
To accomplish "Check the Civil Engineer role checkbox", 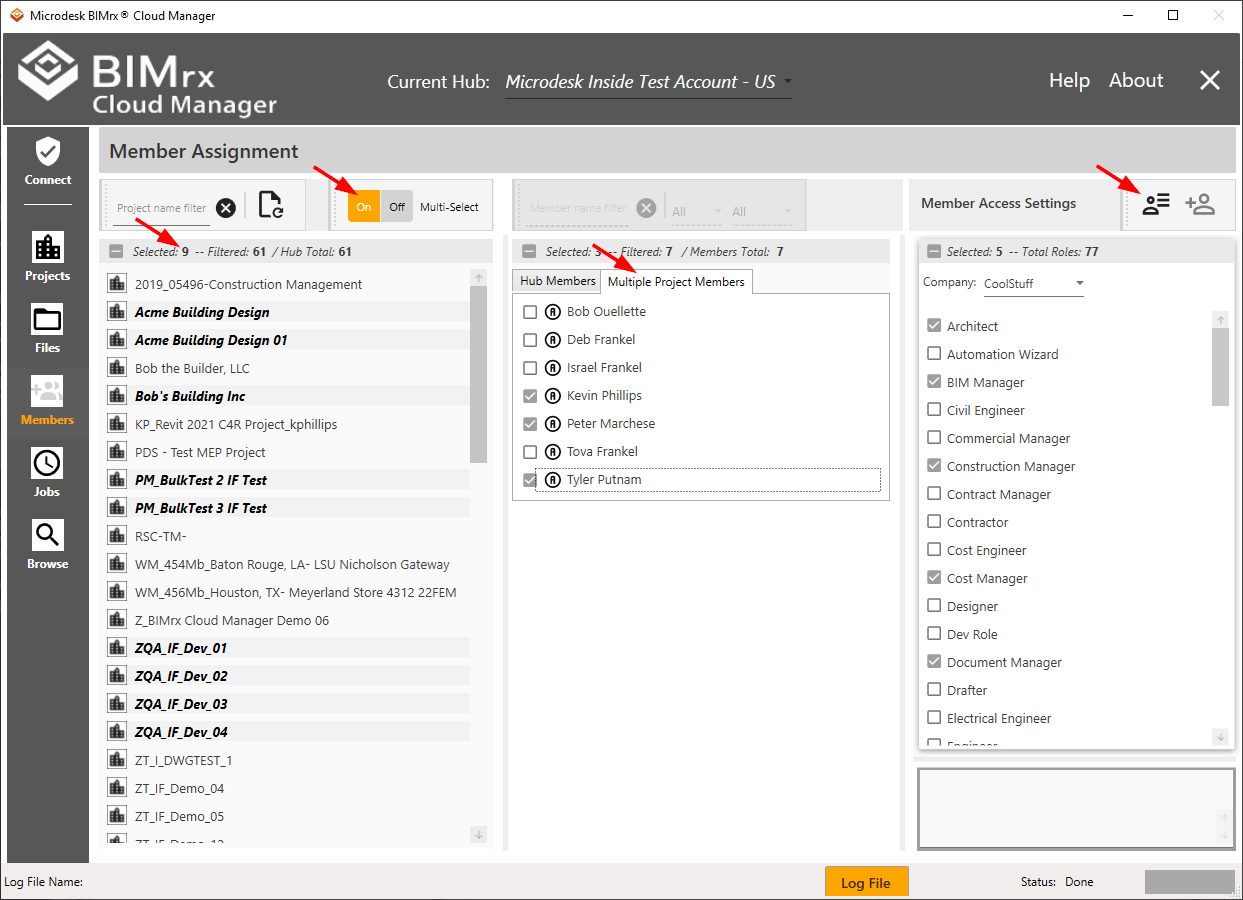I will [x=934, y=410].
